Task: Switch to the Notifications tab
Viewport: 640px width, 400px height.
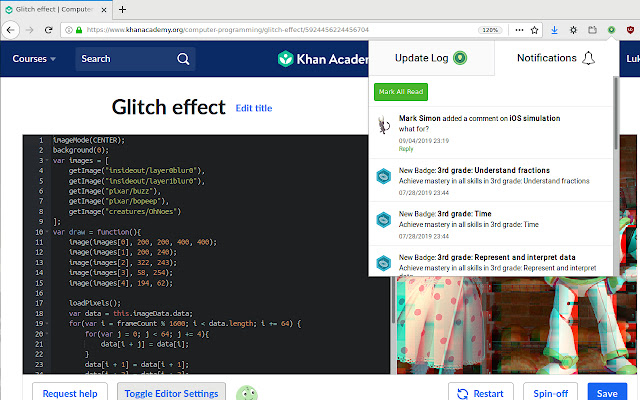Action: 556,58
